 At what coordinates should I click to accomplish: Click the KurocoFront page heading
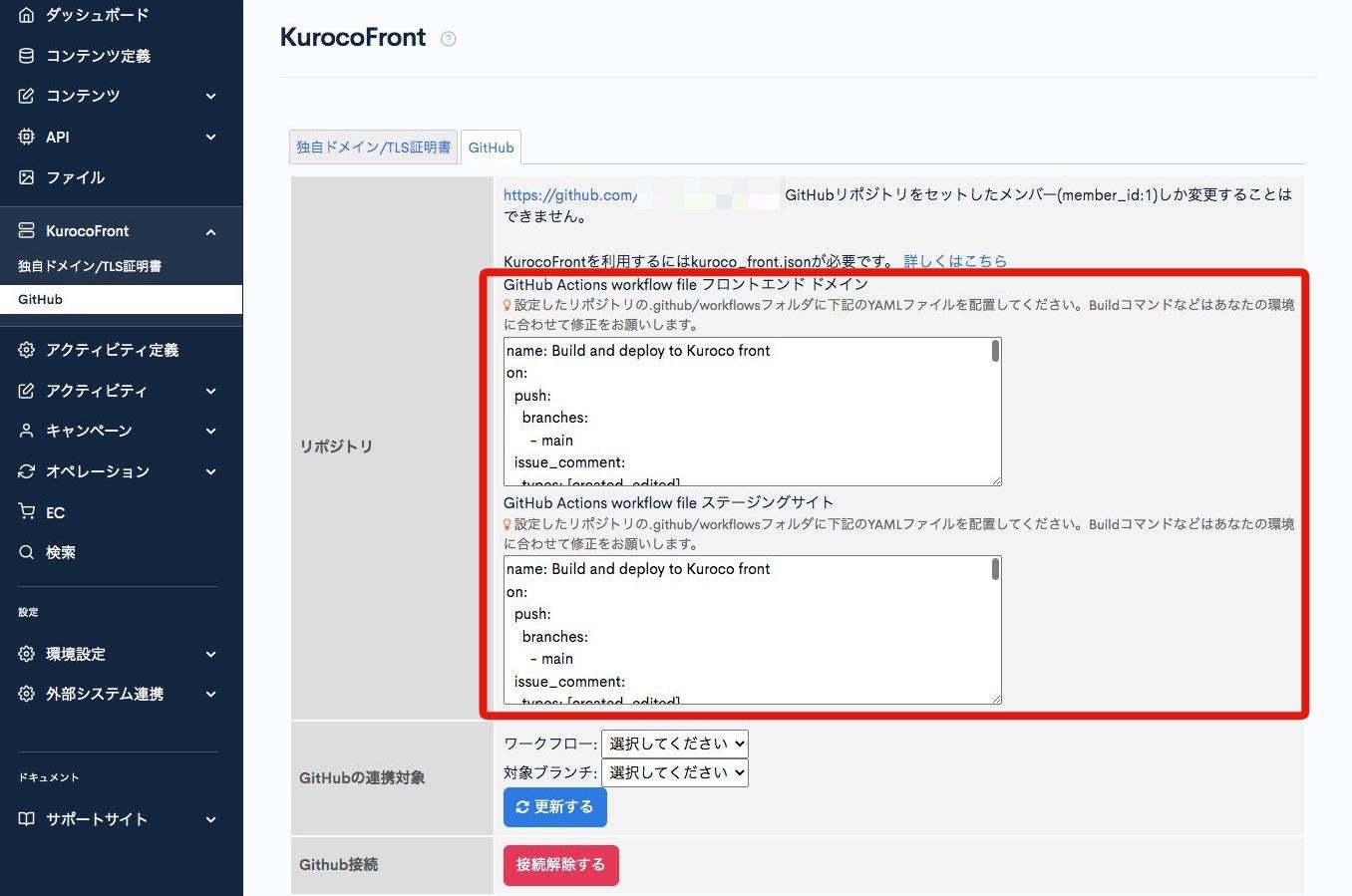pos(353,38)
